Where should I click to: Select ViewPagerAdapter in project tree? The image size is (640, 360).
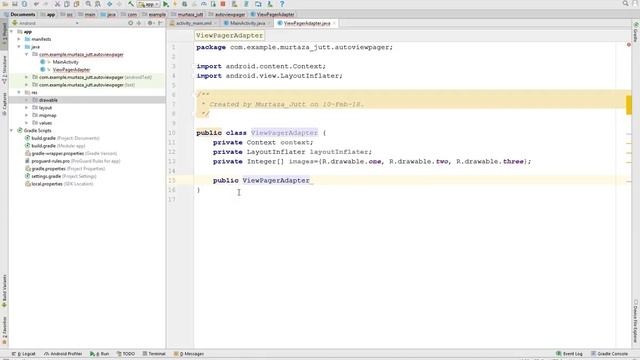tap(71, 70)
